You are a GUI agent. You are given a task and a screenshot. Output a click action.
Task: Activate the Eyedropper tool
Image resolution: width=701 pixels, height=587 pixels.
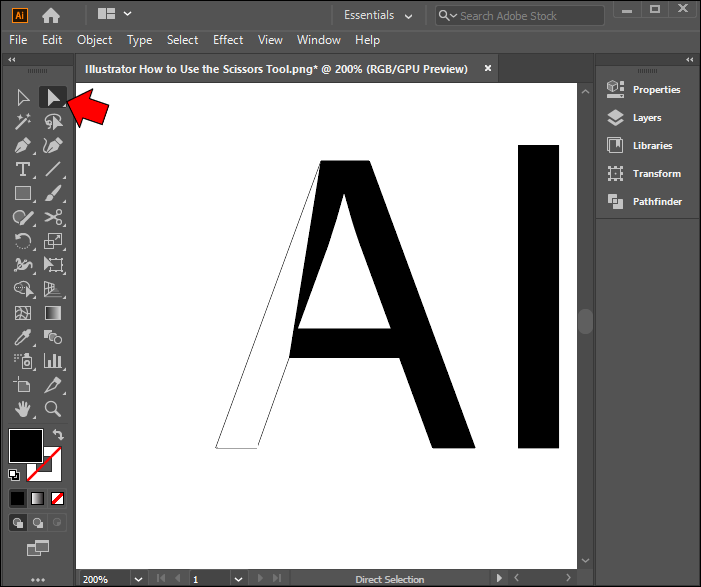click(x=23, y=337)
